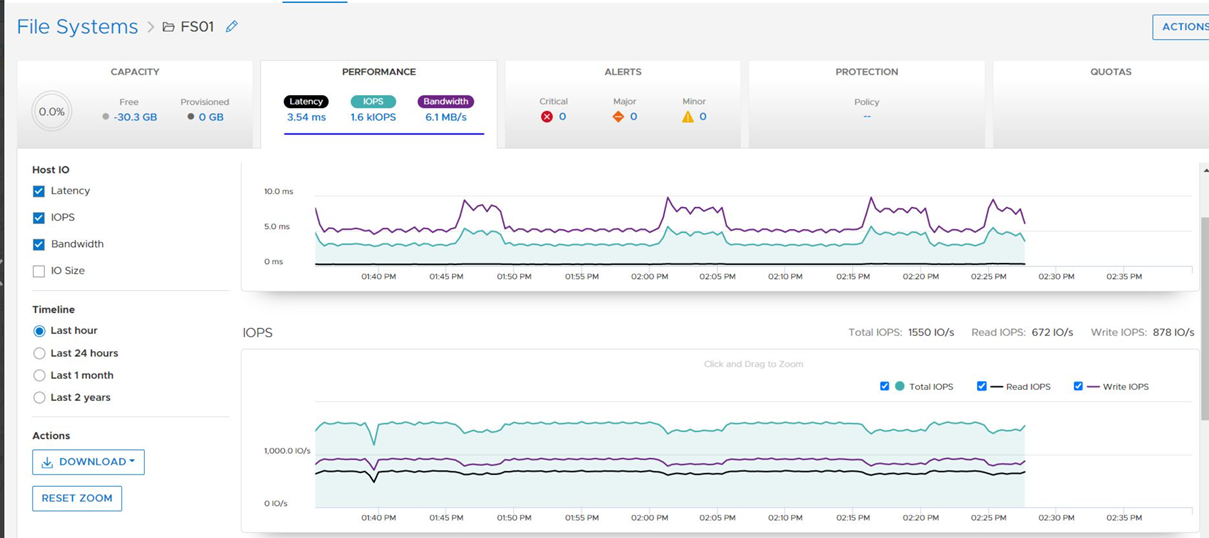Click the folder icon before FS01

168,27
